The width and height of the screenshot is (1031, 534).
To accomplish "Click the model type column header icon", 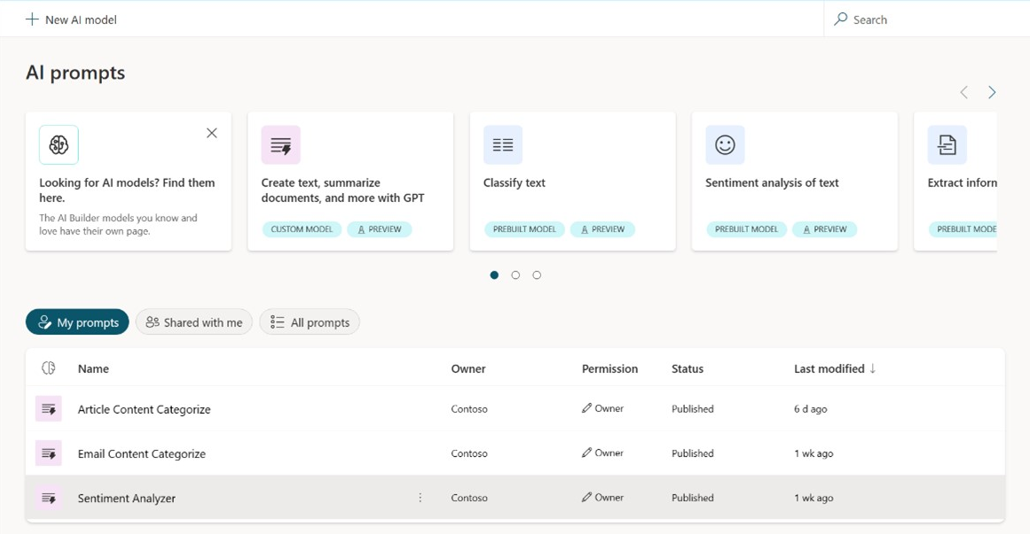I will 48,368.
